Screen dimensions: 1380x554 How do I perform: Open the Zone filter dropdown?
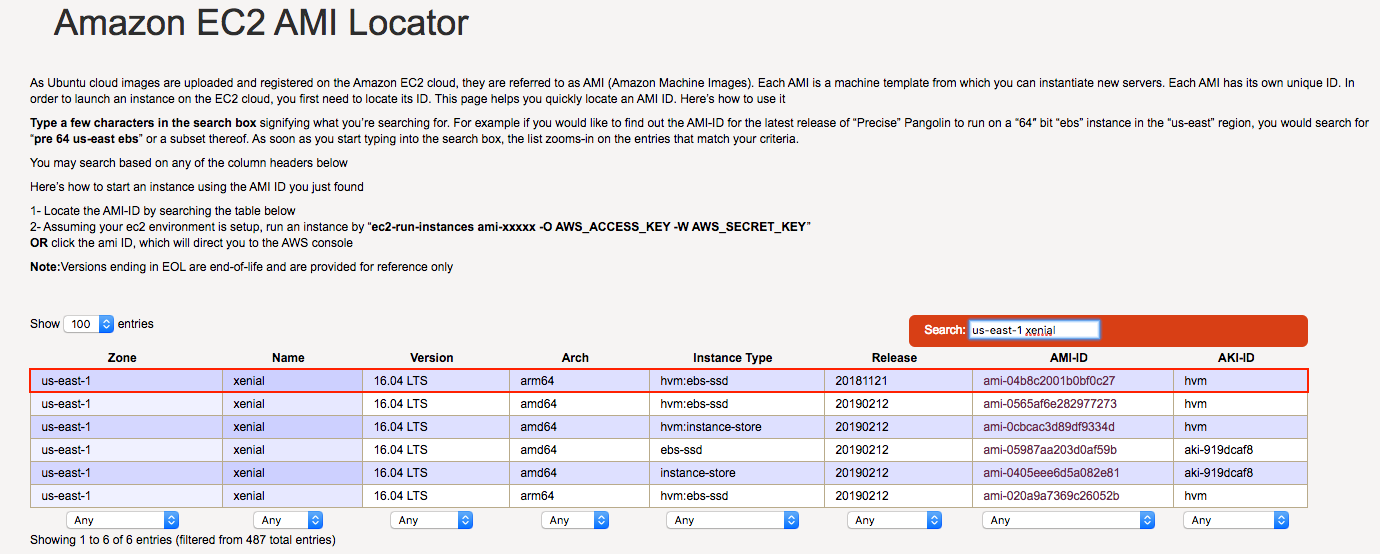(122, 520)
